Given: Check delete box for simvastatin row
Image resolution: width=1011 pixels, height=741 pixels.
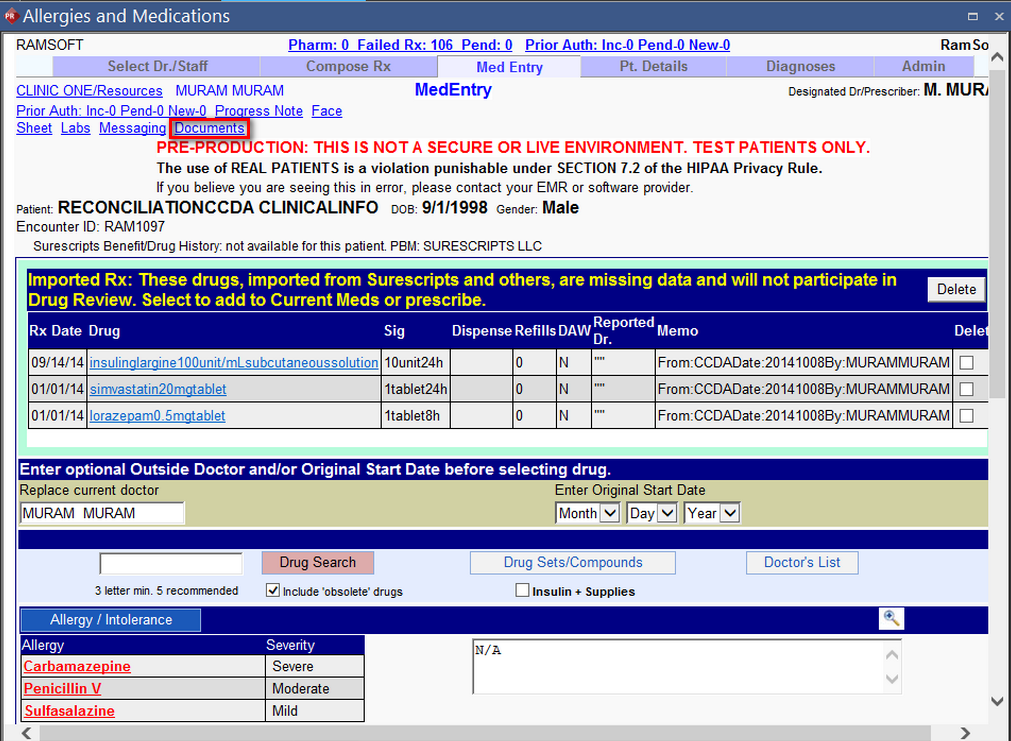Looking at the screenshot, I should (966, 389).
